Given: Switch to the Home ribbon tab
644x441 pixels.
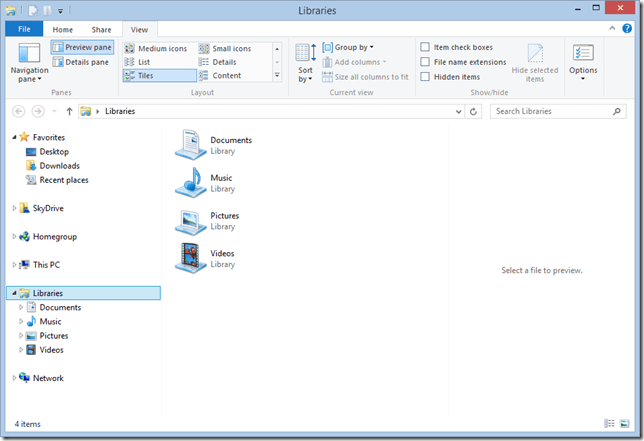Looking at the screenshot, I should 62,30.
